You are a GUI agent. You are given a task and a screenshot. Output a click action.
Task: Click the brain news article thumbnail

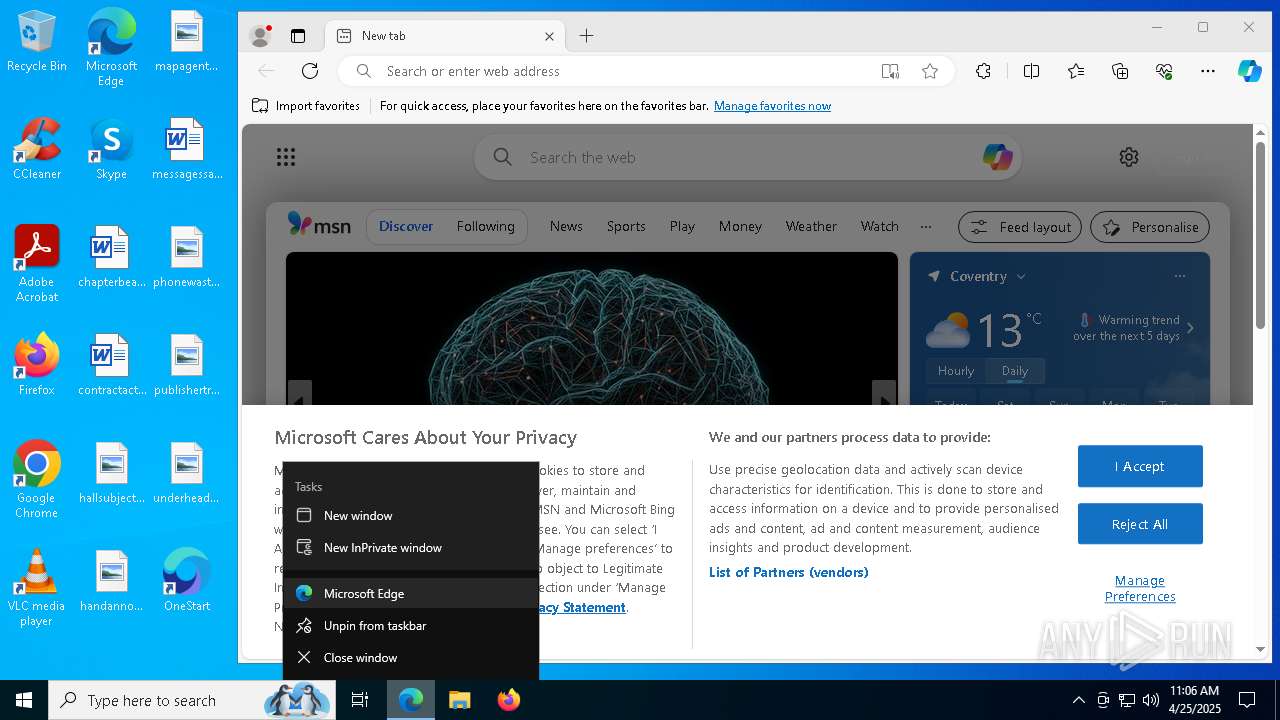pyautogui.click(x=592, y=328)
